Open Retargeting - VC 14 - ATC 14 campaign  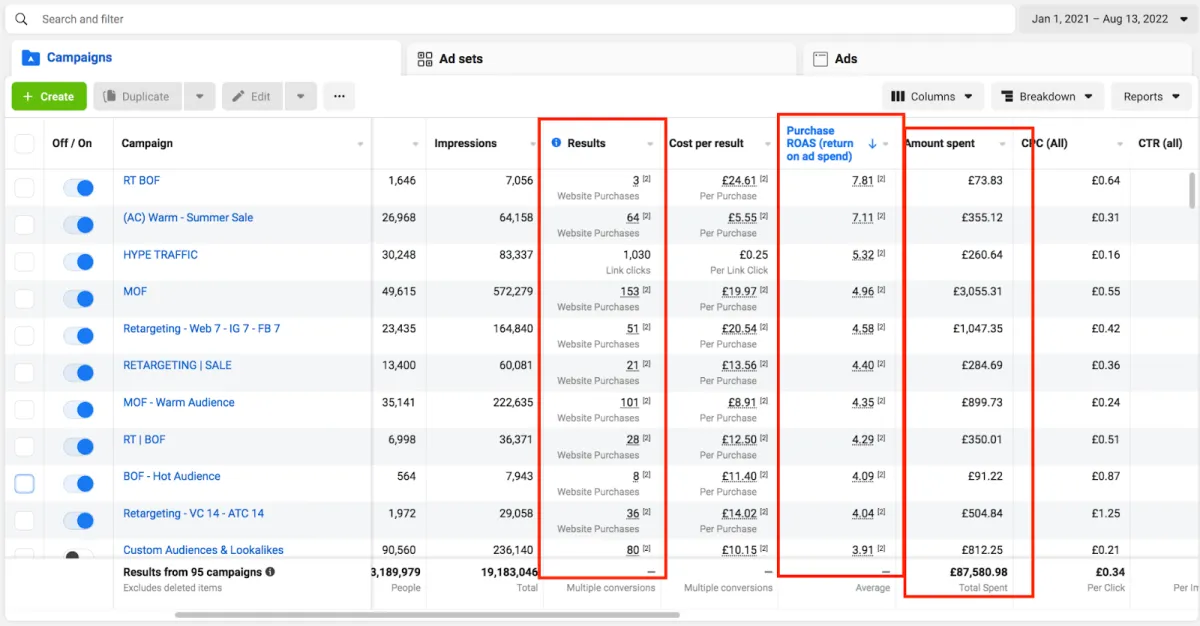(193, 513)
